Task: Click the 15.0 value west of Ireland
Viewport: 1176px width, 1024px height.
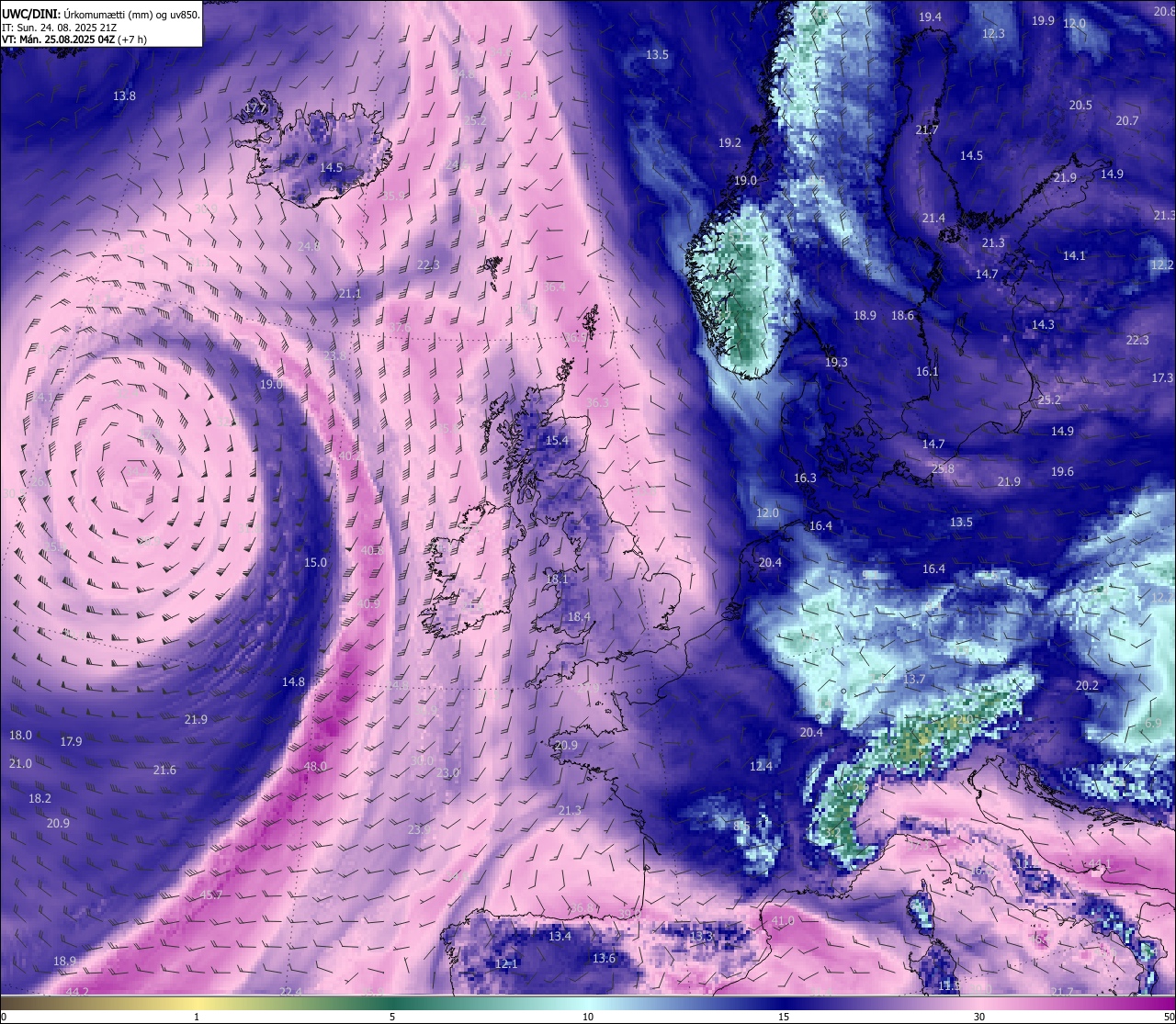Action: (x=315, y=562)
